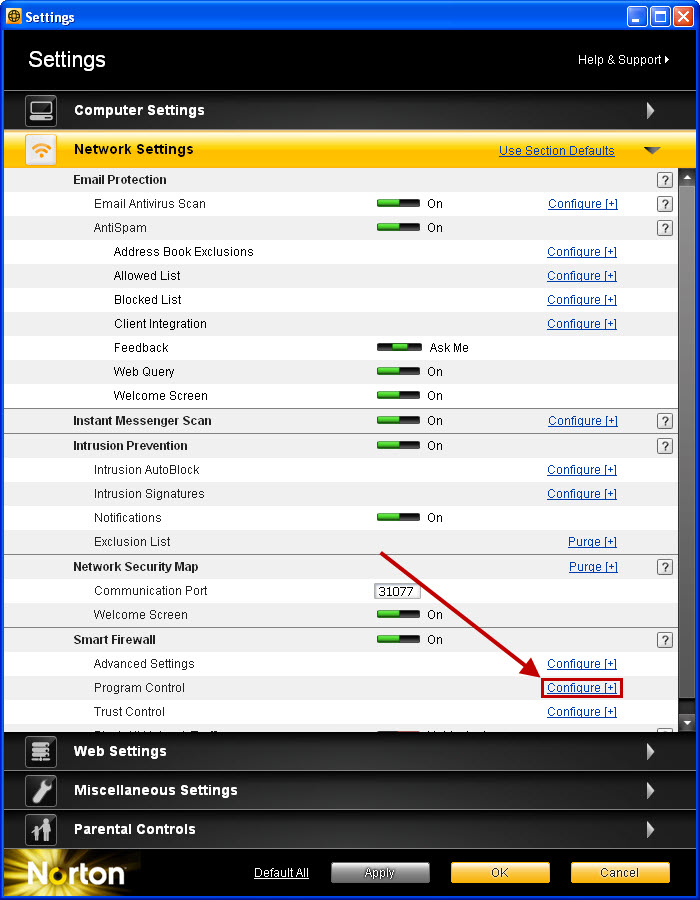
Task: Toggle Instant Messenger Scan switch
Action: coord(398,420)
